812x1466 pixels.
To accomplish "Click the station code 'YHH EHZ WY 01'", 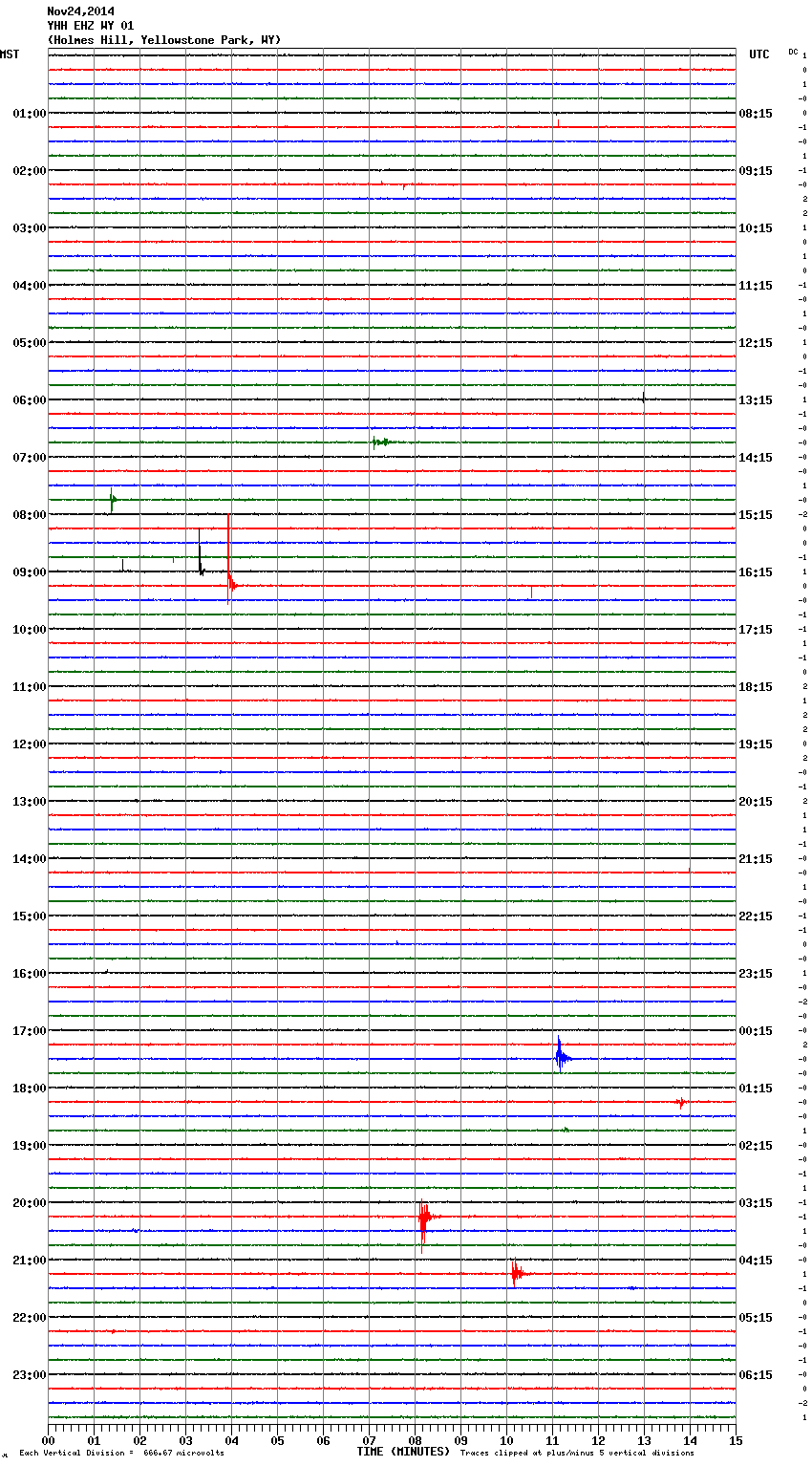I will [x=91, y=26].
